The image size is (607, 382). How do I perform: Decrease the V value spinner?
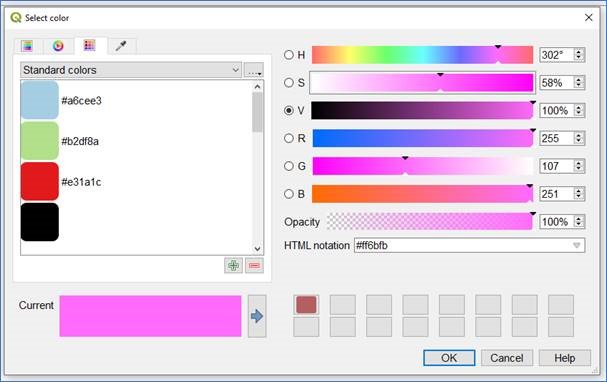(579, 114)
